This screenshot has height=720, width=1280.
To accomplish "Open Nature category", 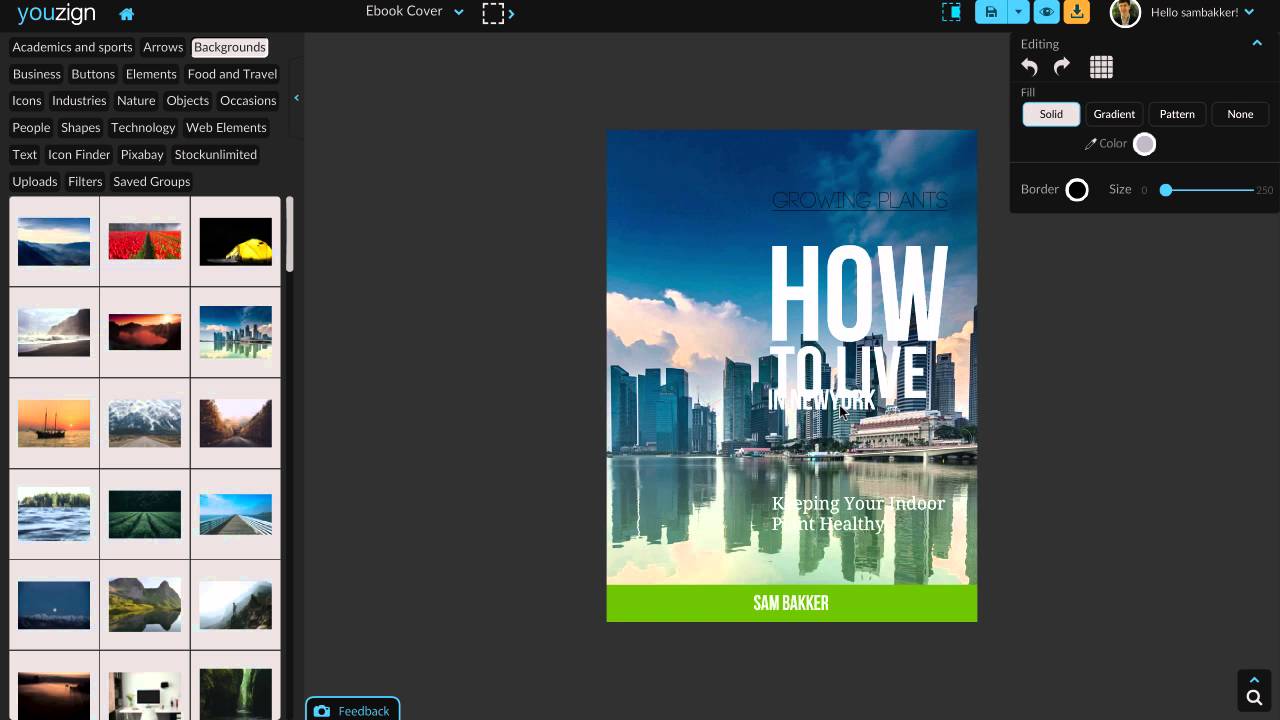I will [136, 101].
